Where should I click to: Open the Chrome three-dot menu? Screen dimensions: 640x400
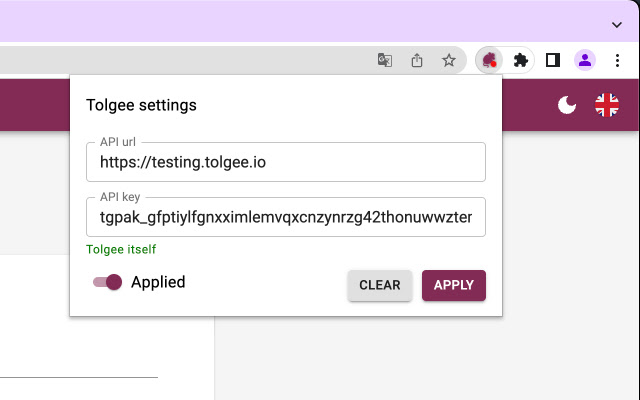[x=617, y=60]
